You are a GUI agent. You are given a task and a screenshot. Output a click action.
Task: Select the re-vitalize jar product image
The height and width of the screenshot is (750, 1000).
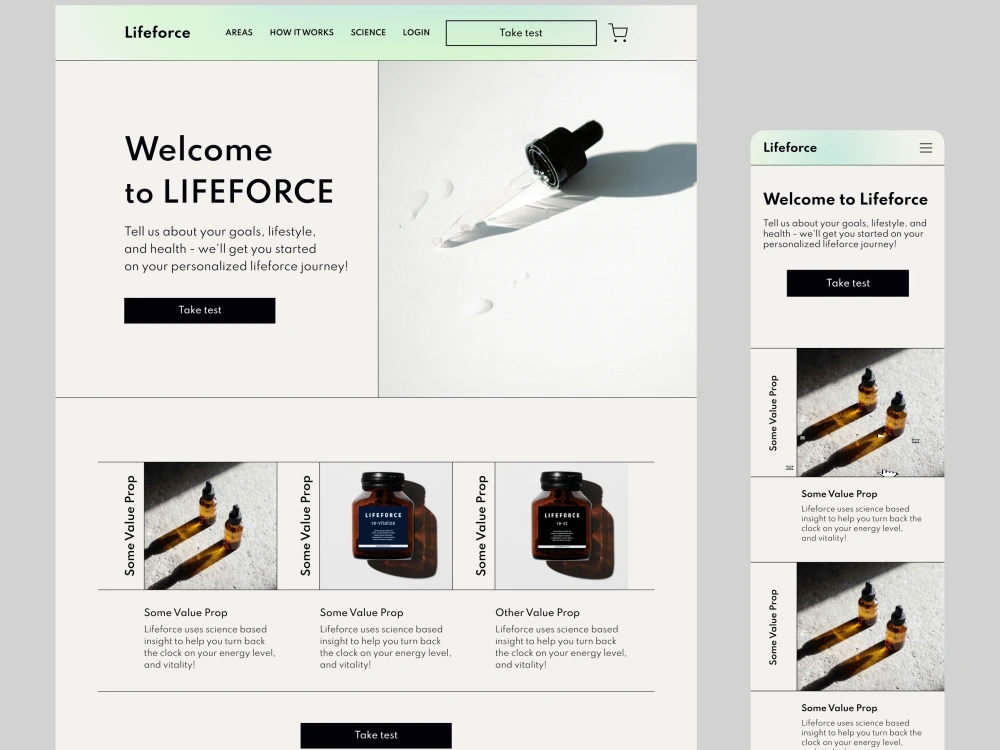point(386,526)
